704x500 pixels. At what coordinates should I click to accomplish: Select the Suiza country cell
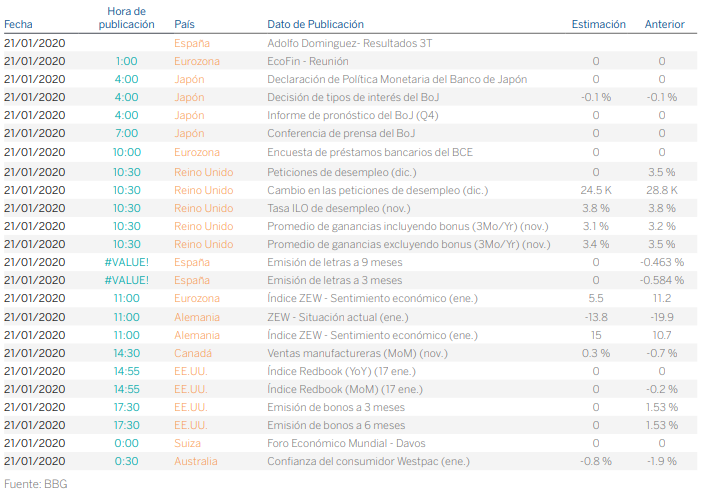[x=188, y=443]
